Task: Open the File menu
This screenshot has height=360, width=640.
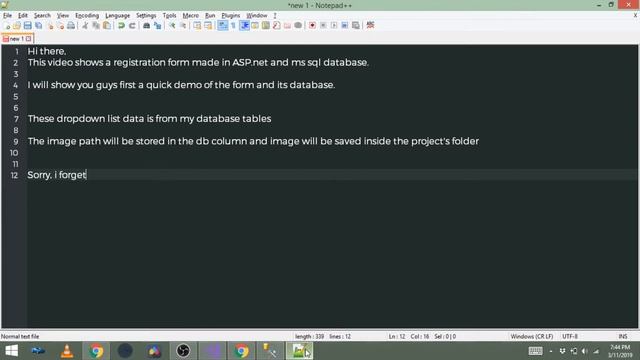Action: [x=7, y=16]
